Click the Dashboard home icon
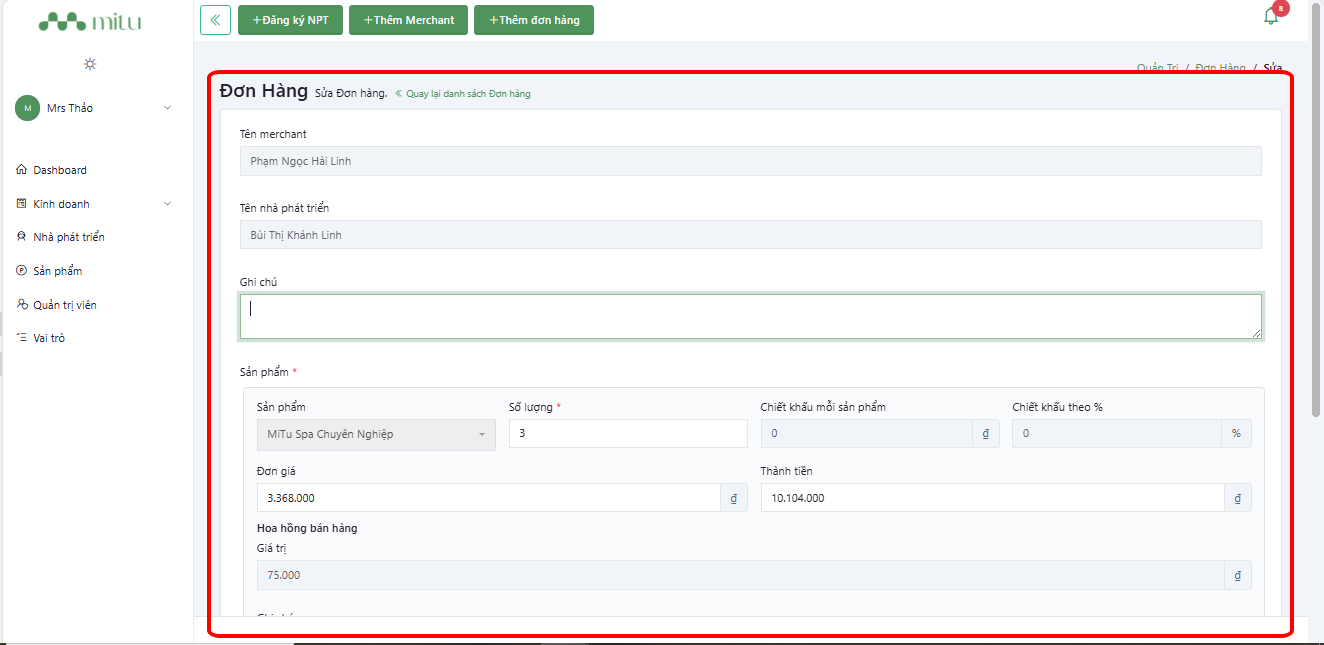The image size is (1324, 645). click(22, 170)
